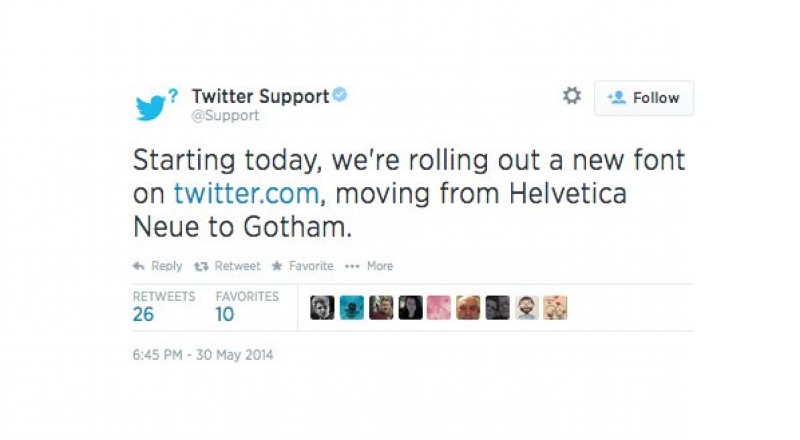Screen dimensions: 800x440
Task: Follow the Twitter Support account
Action: point(644,98)
